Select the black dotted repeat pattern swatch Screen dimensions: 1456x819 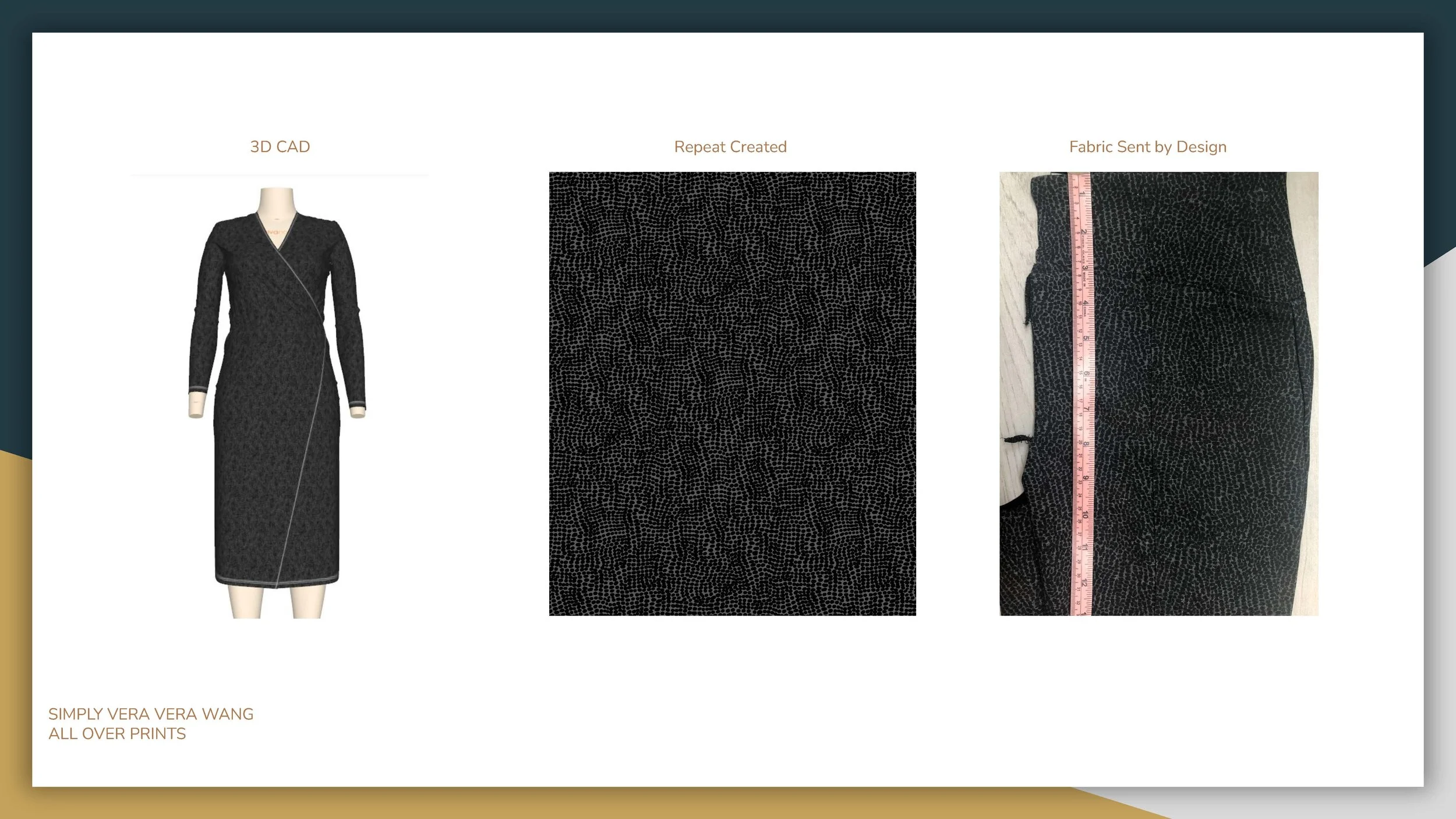click(x=732, y=394)
